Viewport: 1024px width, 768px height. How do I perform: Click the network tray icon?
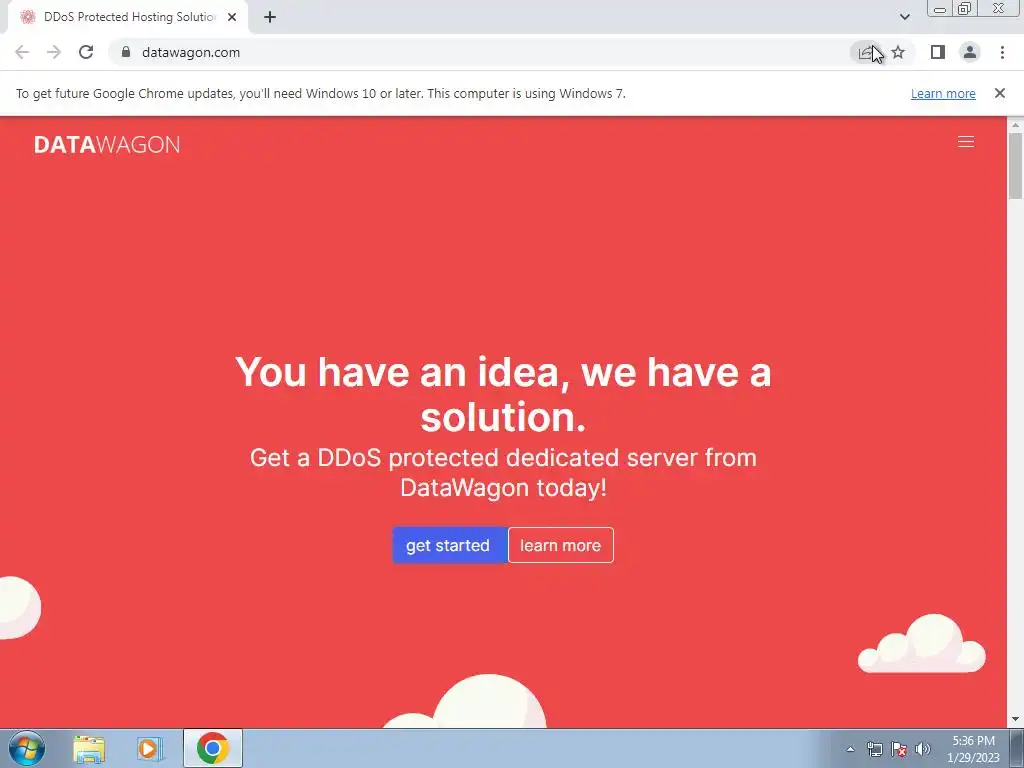tap(874, 749)
